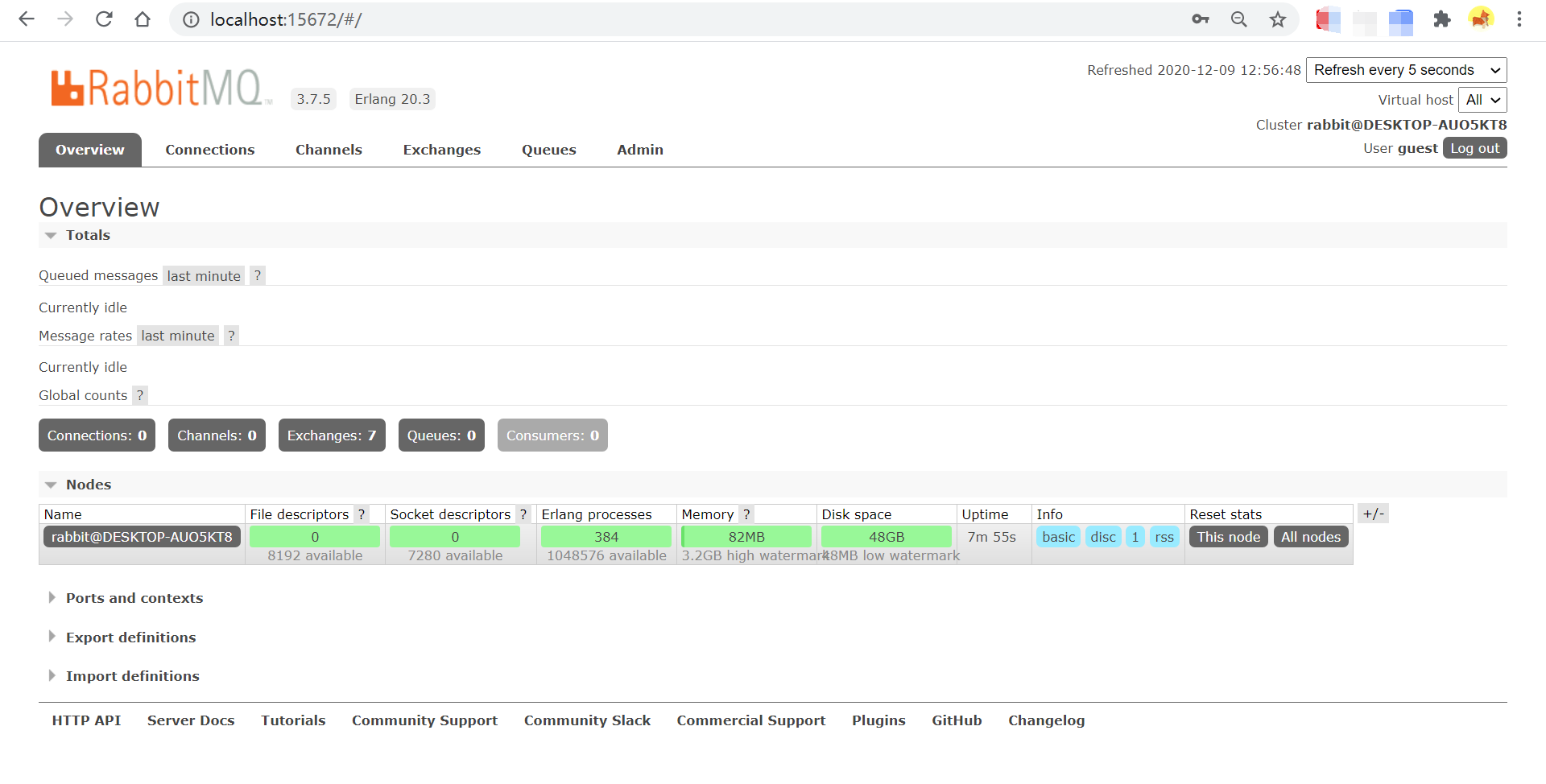Open the Refresh every 5 seconds dropdown
This screenshot has width=1546, height=784.
tap(1407, 70)
